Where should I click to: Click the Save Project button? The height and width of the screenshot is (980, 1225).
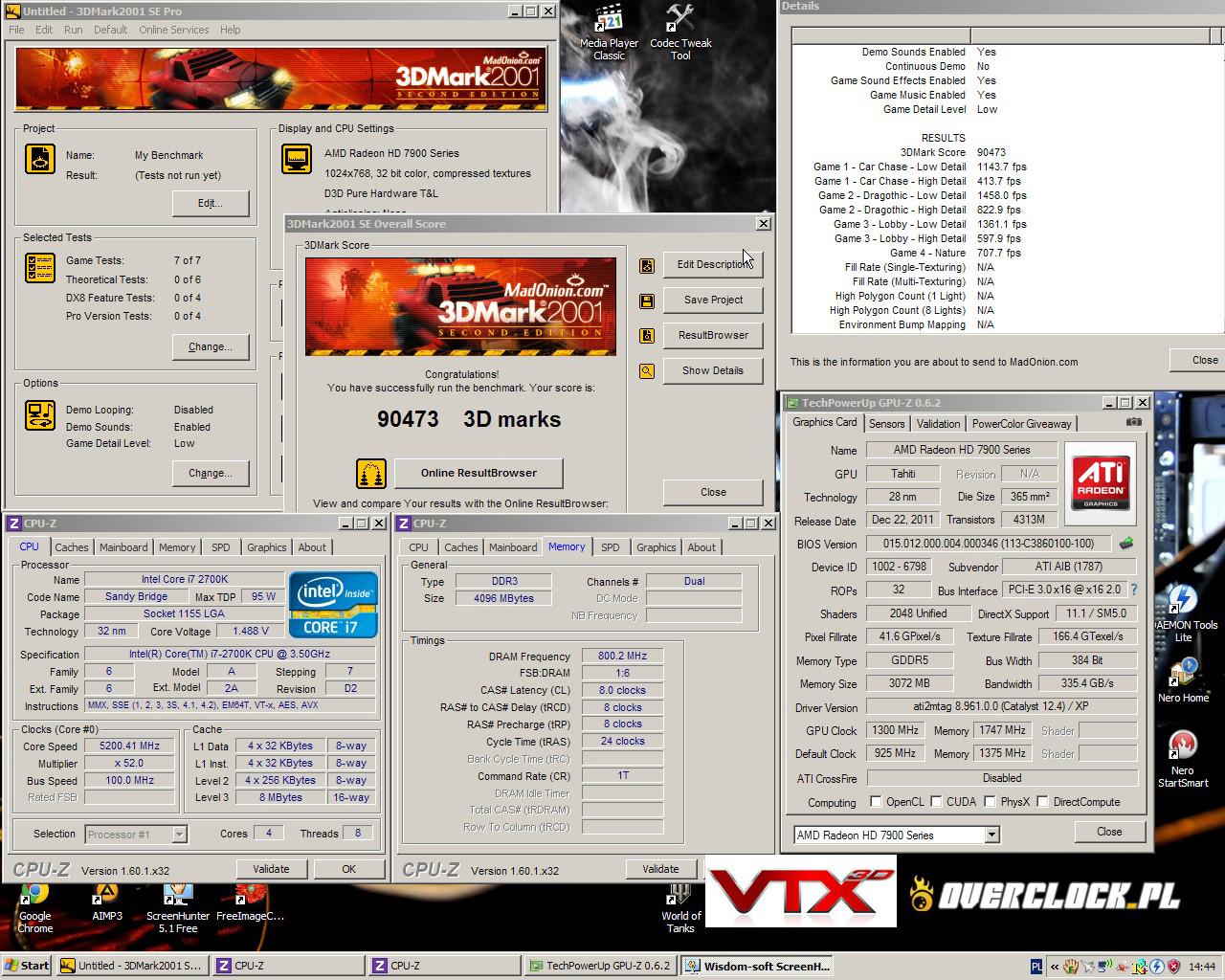click(713, 300)
